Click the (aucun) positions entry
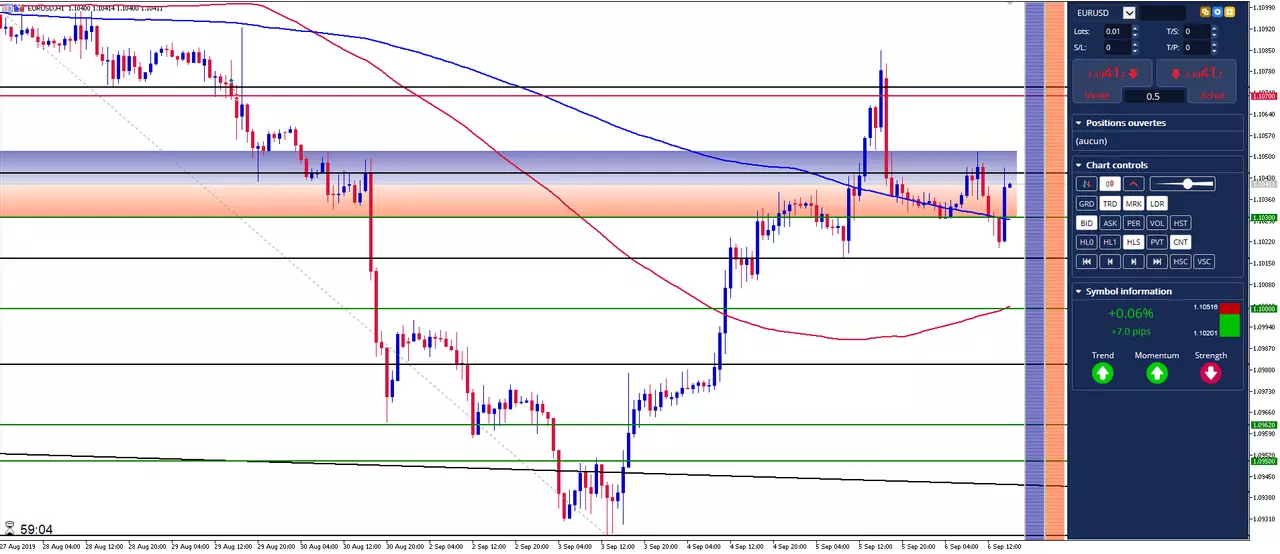 pyautogui.click(x=1091, y=141)
